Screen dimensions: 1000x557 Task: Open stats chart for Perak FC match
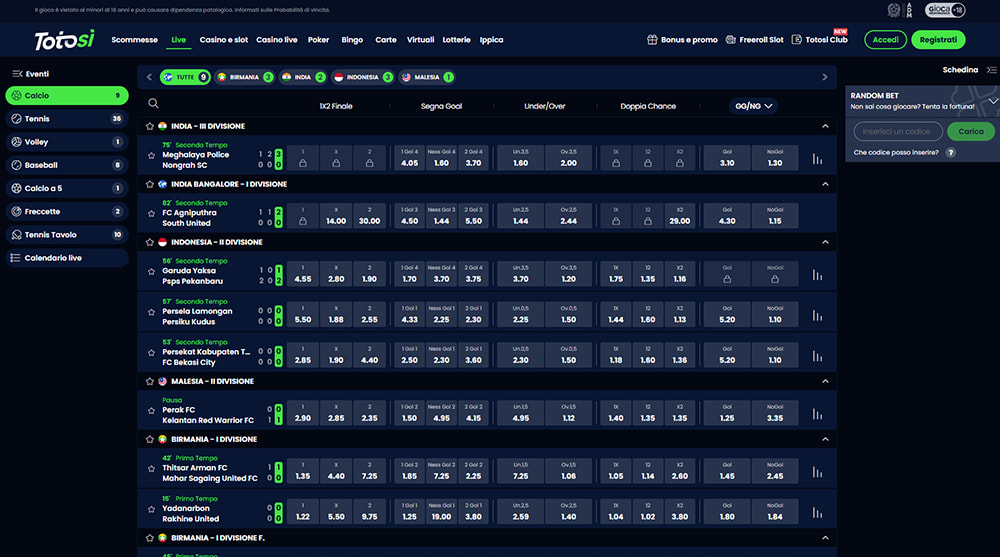click(818, 414)
